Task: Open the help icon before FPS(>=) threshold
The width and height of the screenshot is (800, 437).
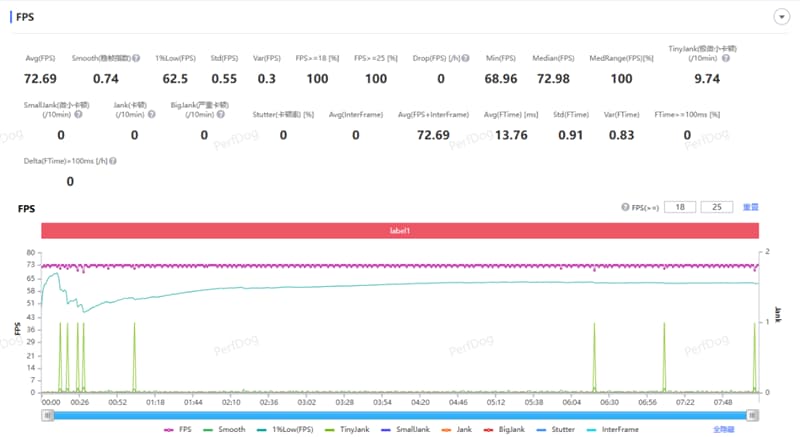Action: pos(625,207)
